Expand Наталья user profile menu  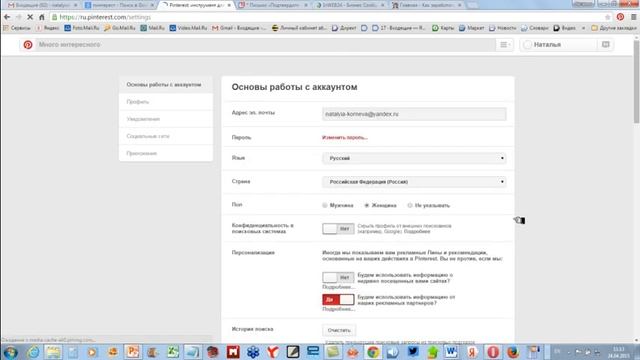558,44
